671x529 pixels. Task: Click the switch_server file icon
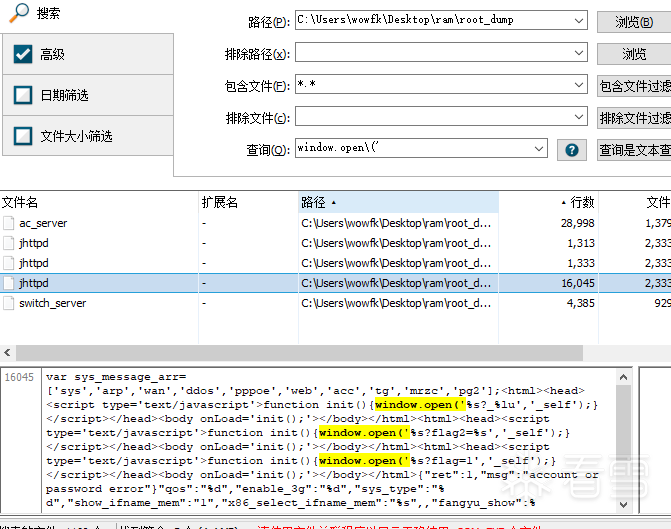pos(8,303)
